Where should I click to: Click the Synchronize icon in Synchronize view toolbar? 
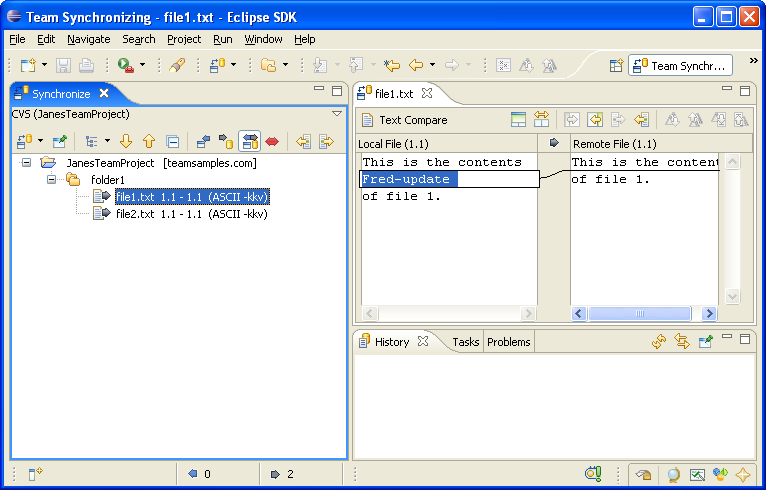coord(24,142)
